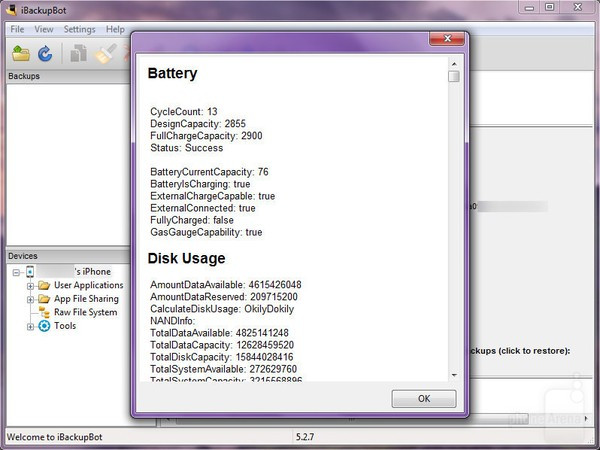
Task: Click the refresh toolbar icon
Action: 45,52
